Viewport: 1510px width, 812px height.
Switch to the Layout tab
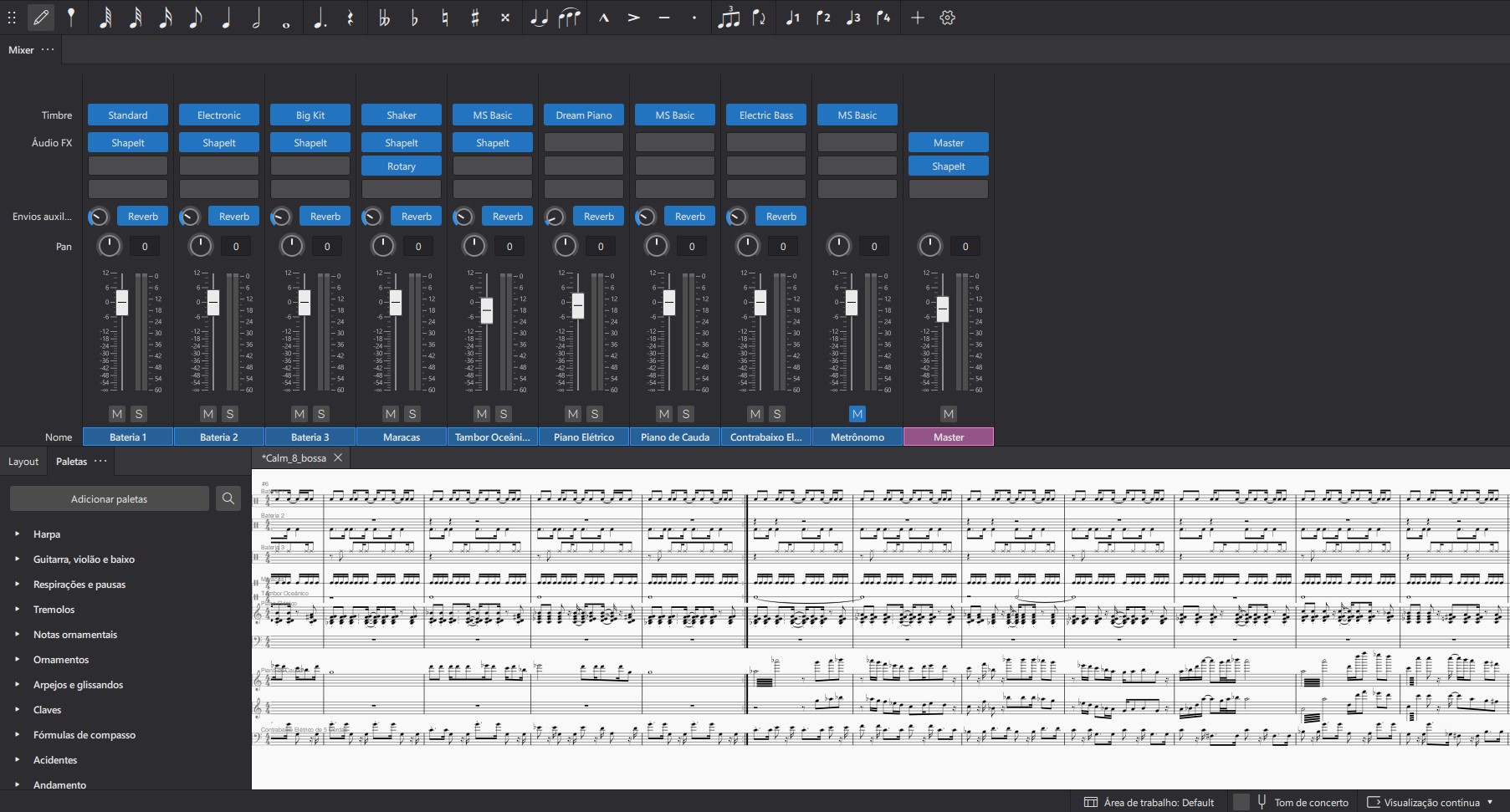click(23, 462)
